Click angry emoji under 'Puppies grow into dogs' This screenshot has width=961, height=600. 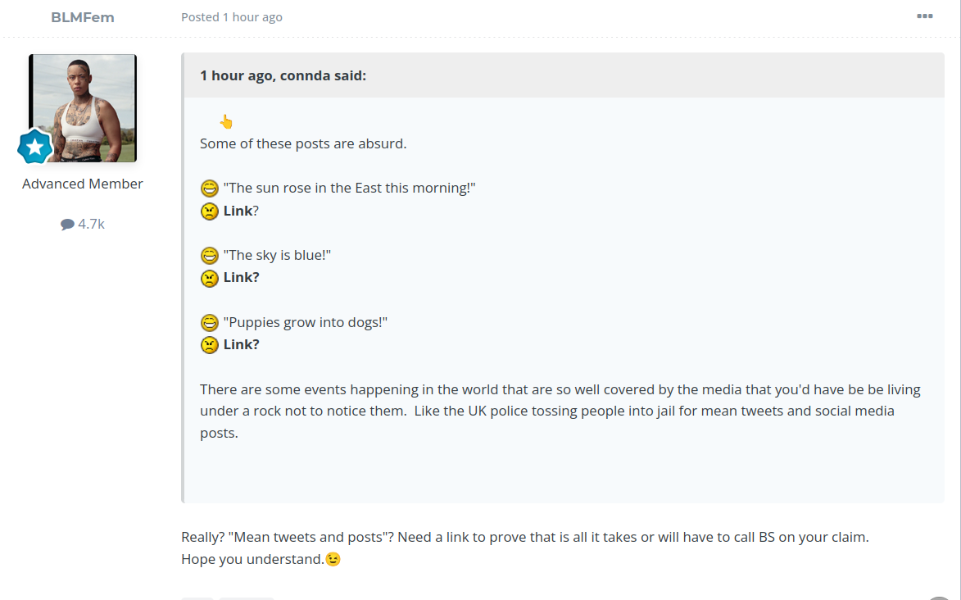209,345
